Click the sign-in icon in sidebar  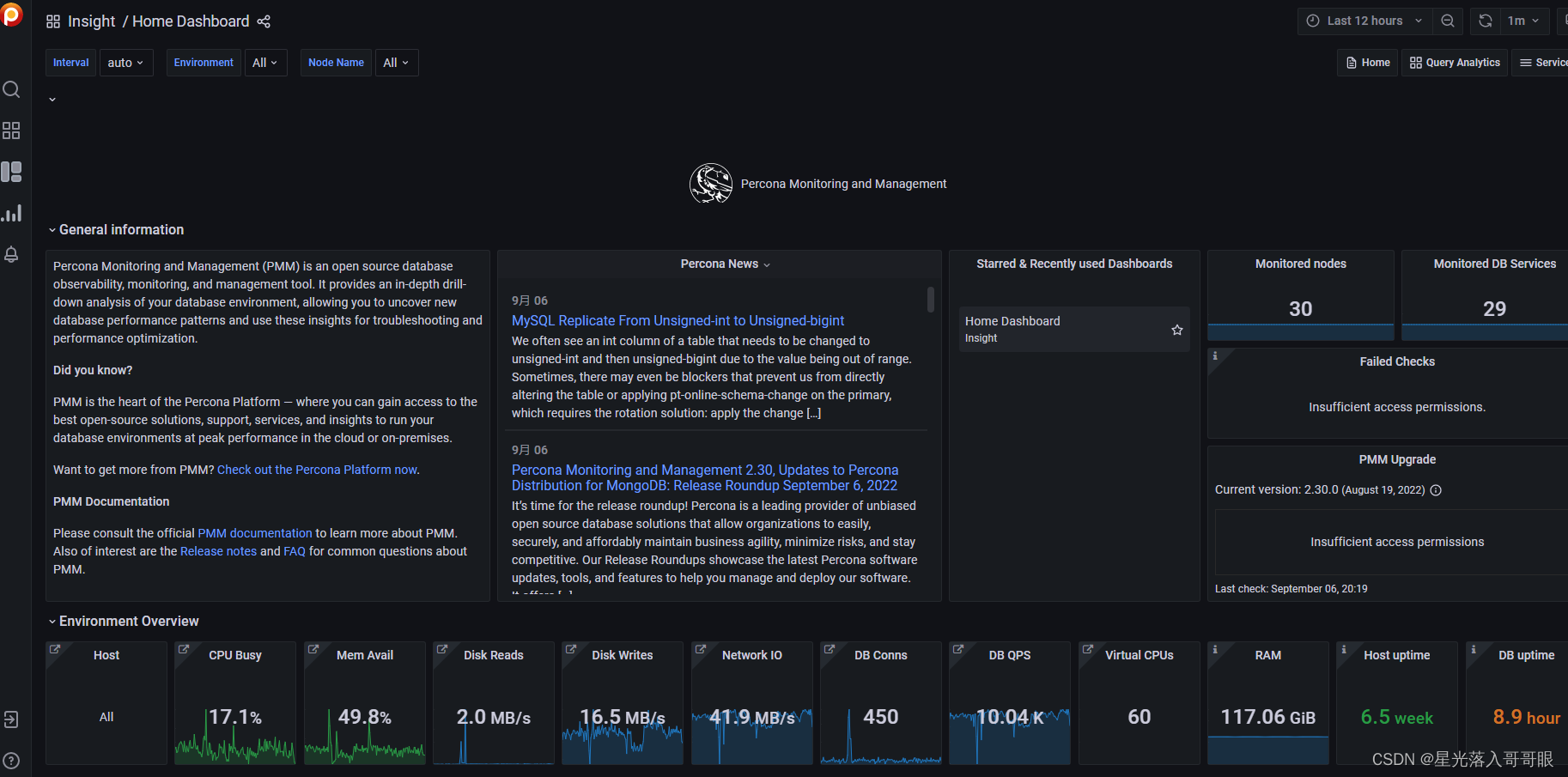(11, 719)
